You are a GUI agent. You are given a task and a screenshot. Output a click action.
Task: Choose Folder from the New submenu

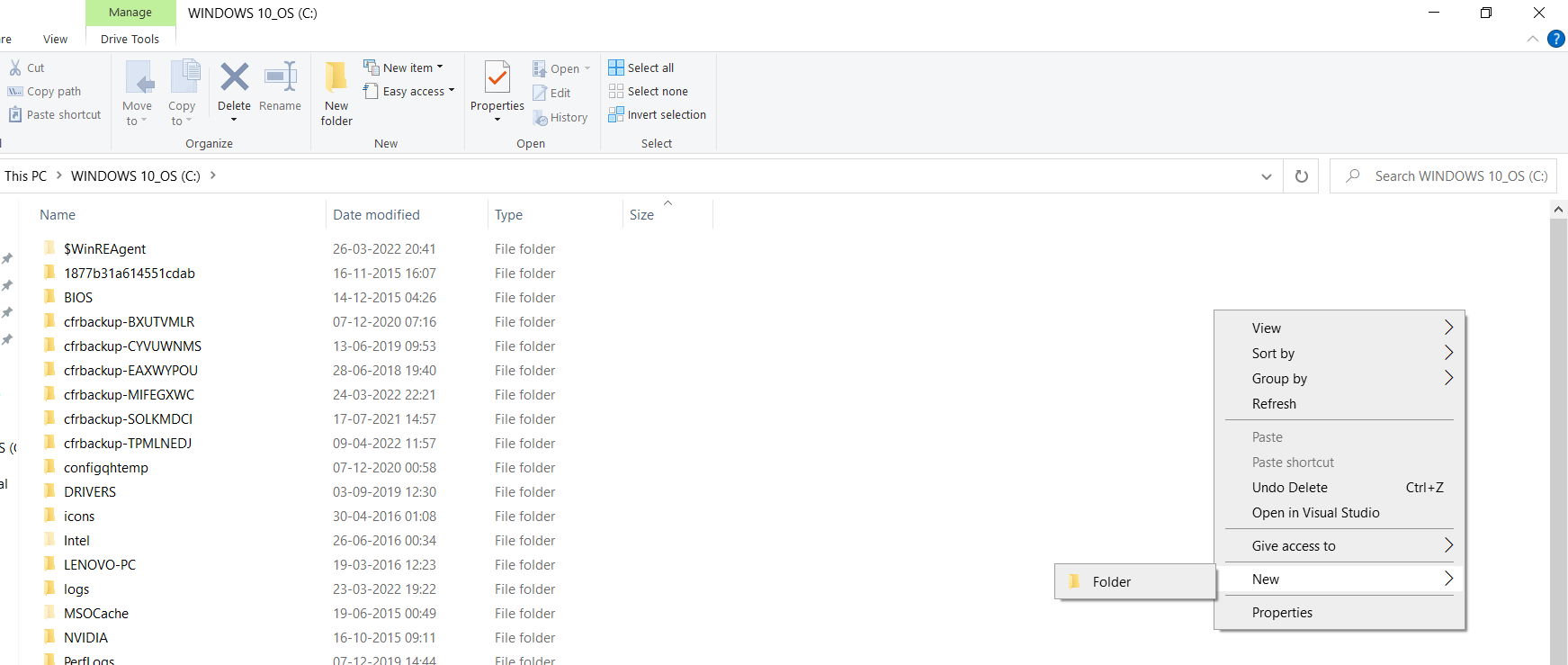coord(1111,582)
